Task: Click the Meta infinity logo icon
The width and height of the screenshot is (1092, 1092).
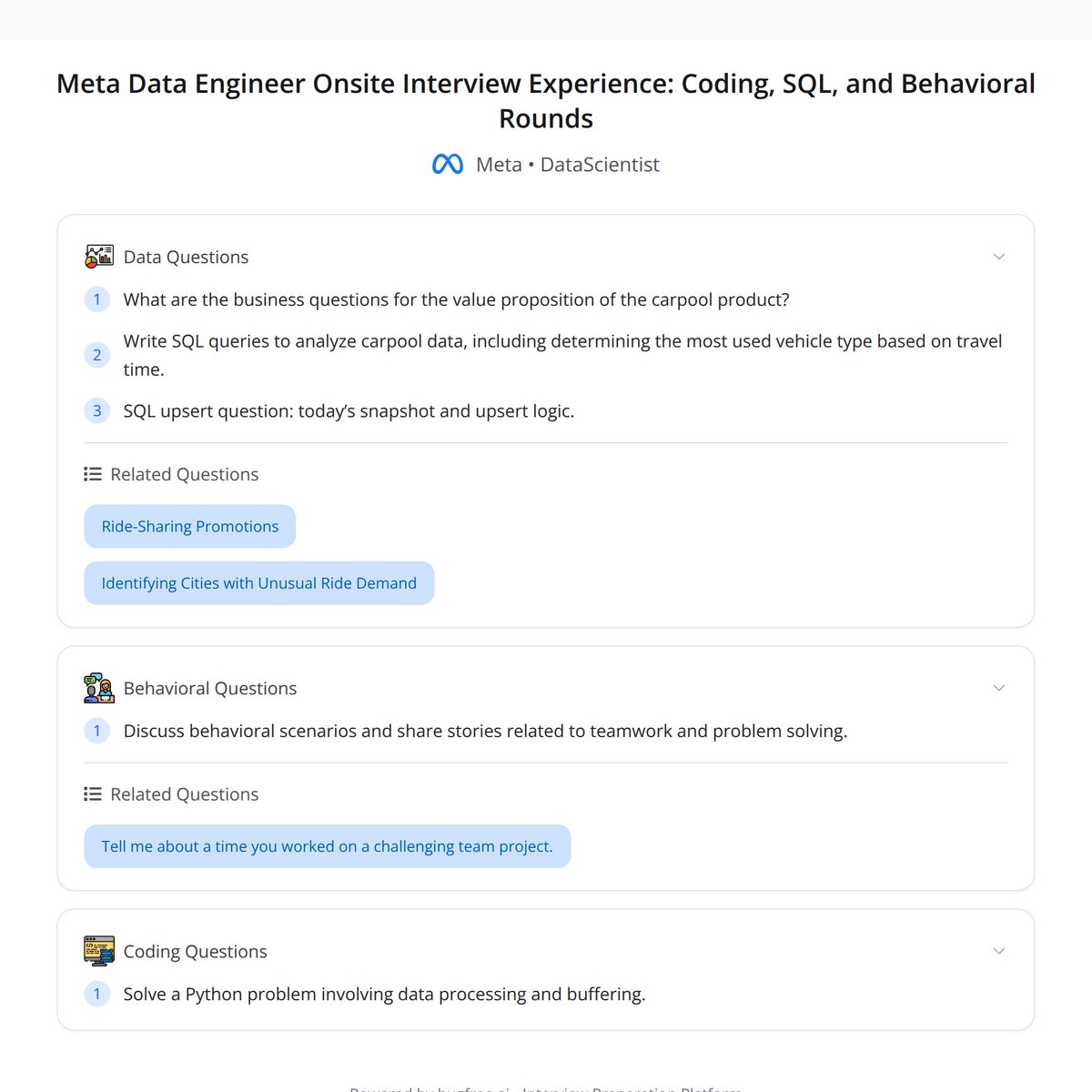Action: pyautogui.click(x=447, y=165)
